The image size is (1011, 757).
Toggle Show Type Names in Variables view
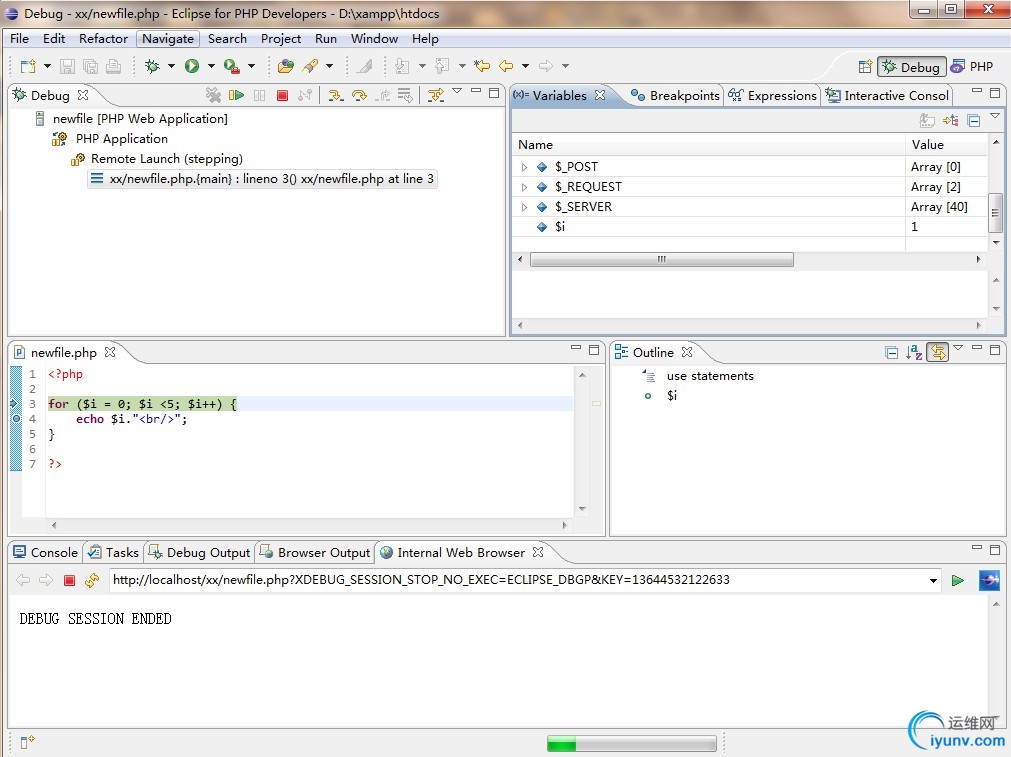point(927,121)
